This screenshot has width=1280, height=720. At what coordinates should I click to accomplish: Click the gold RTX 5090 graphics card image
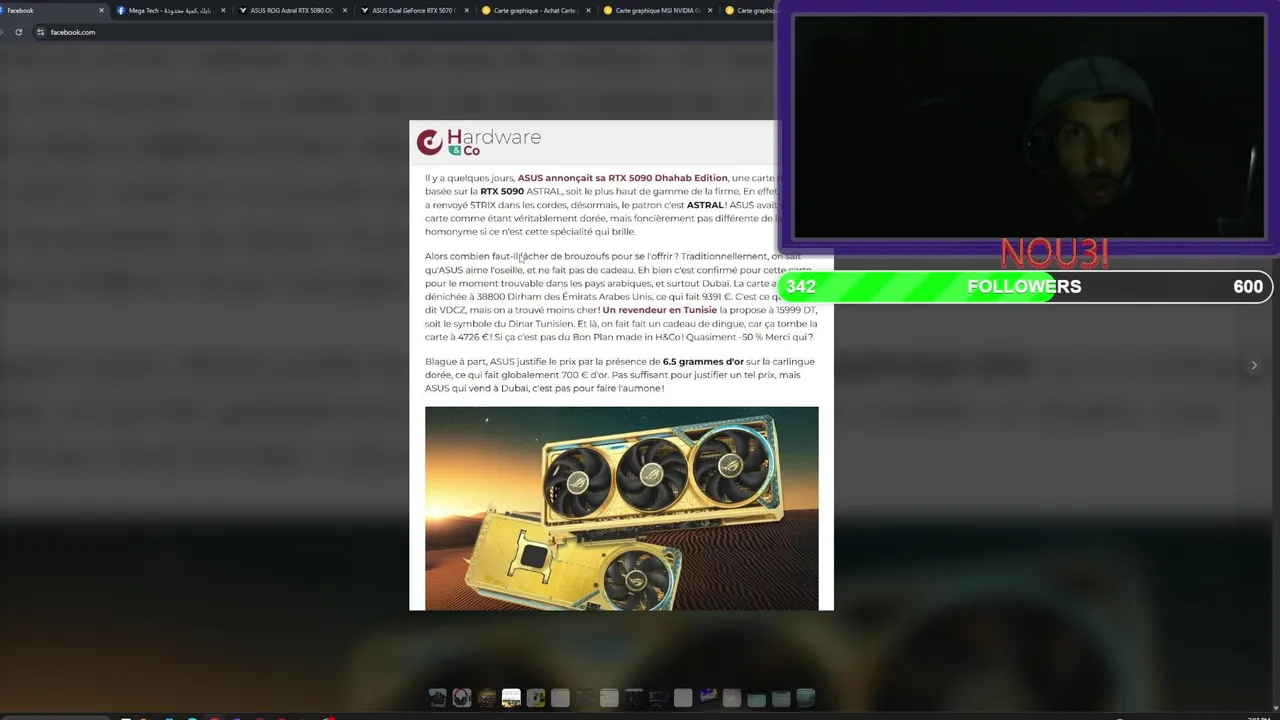[x=621, y=508]
